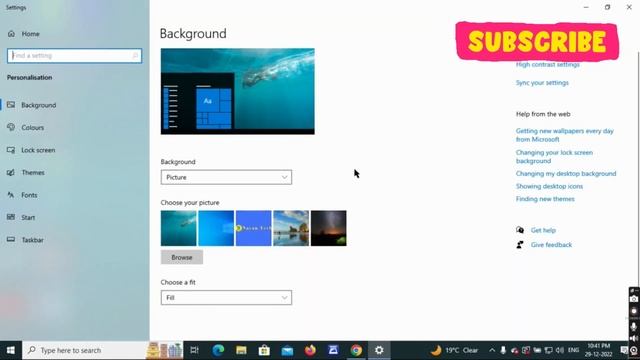Image resolution: width=640 pixels, height=360 pixels.
Task: Select the blue Windows logo picture thumbnail
Action: [216, 228]
